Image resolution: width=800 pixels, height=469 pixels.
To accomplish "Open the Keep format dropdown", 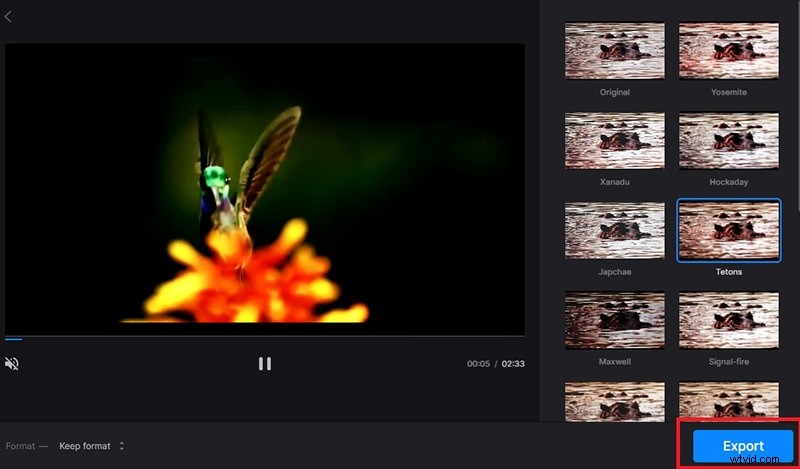I will pyautogui.click(x=91, y=446).
